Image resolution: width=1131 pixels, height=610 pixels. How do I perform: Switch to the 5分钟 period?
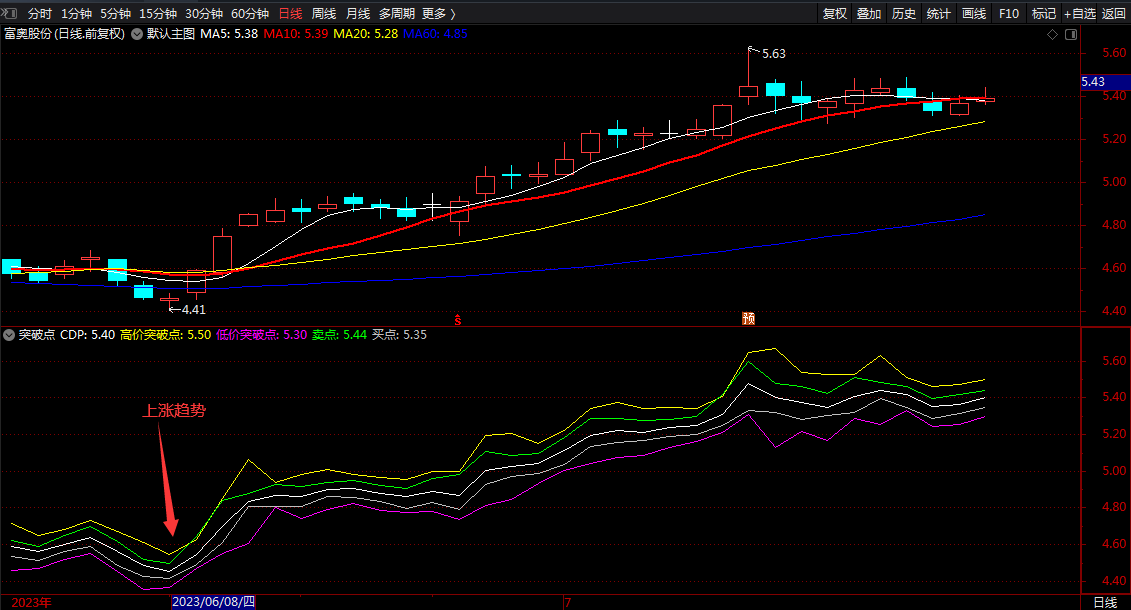(115, 14)
